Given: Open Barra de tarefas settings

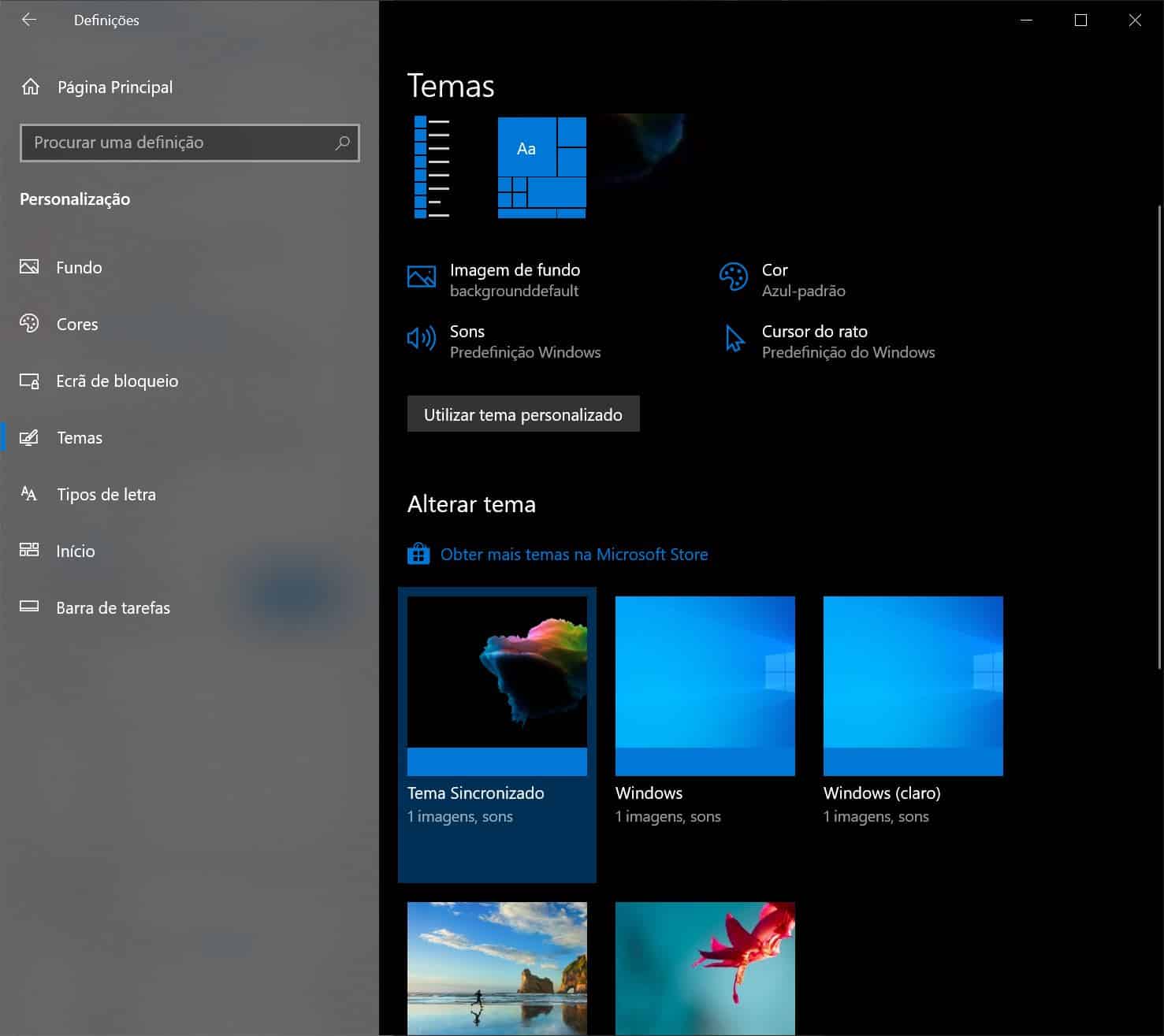Looking at the screenshot, I should [x=189, y=607].
